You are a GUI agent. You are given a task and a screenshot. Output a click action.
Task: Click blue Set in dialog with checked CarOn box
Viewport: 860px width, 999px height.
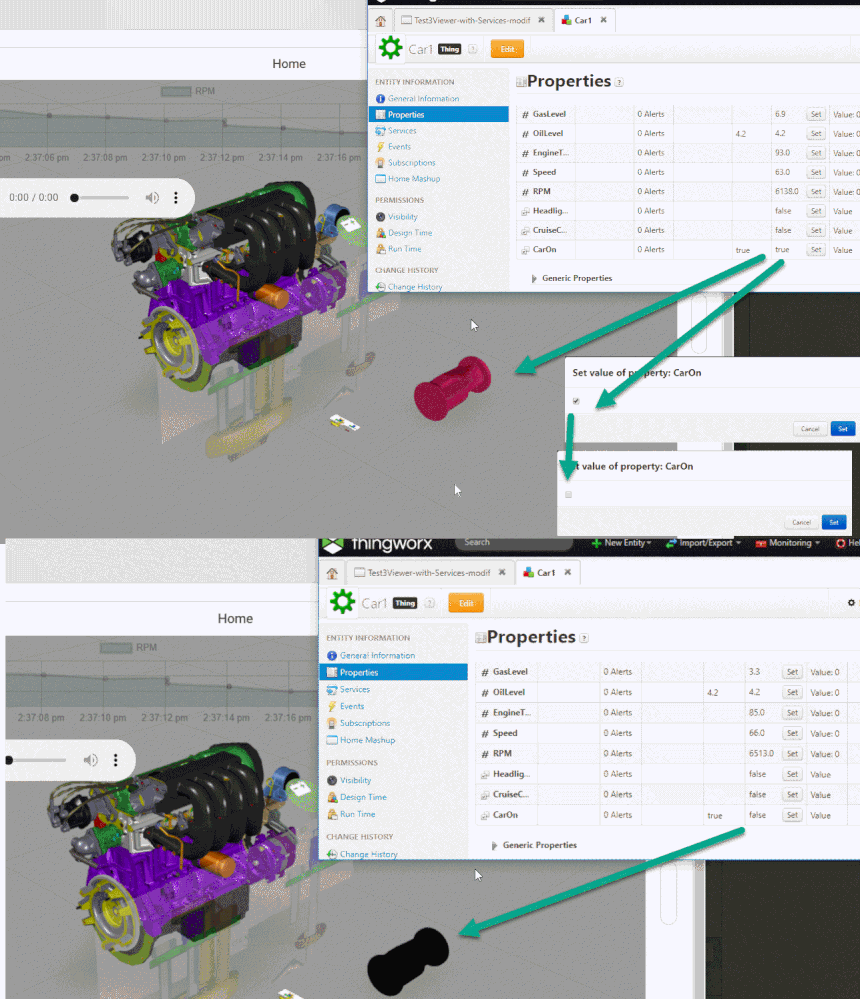843,429
